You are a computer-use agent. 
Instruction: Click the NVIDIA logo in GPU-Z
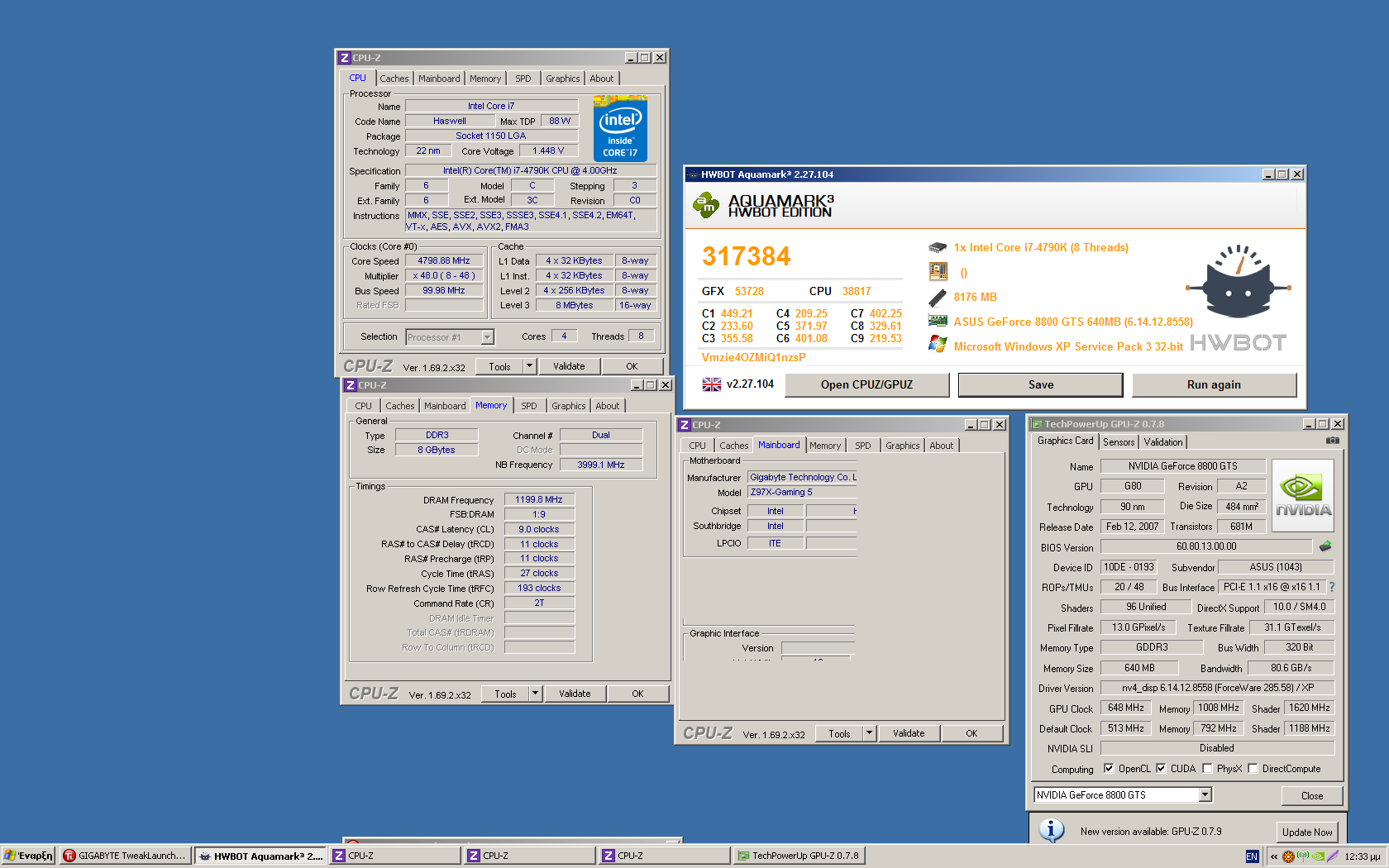point(1303,494)
